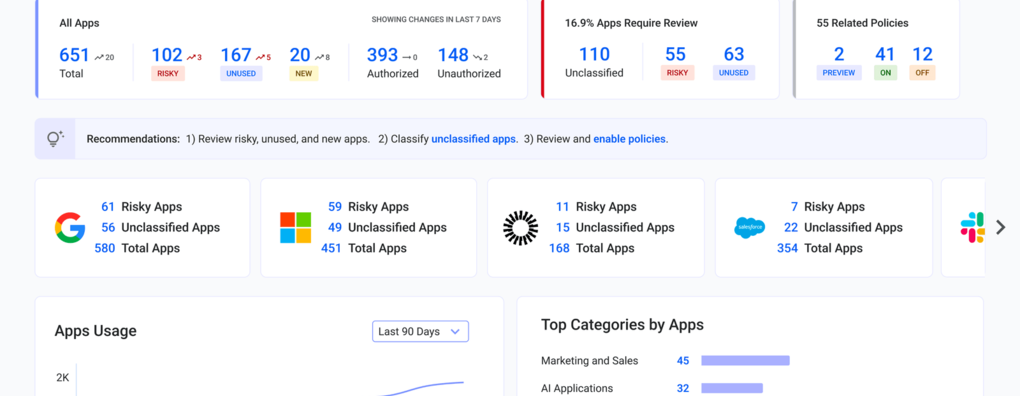Click the 393 Authorized count

click(x=382, y=55)
